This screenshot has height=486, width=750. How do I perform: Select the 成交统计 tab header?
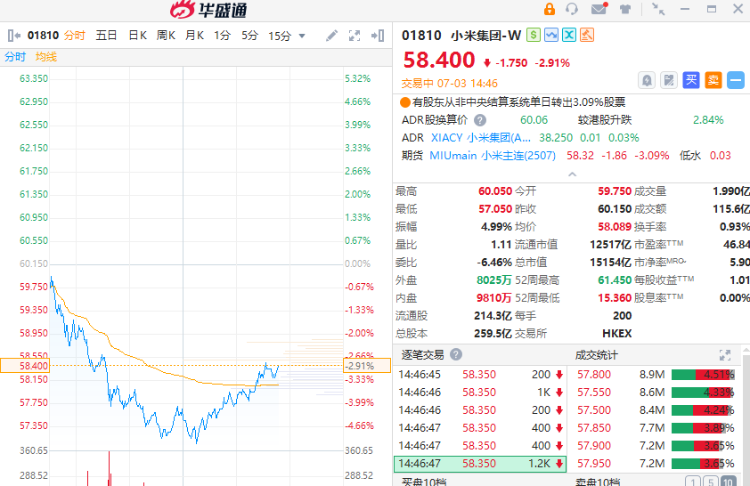point(596,355)
